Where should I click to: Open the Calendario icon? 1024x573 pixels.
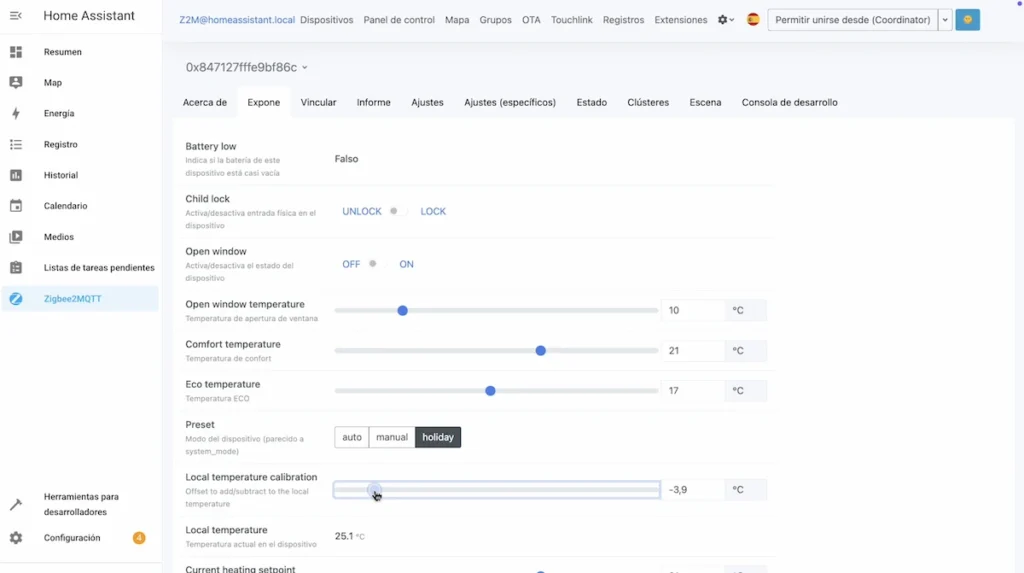[16, 206]
